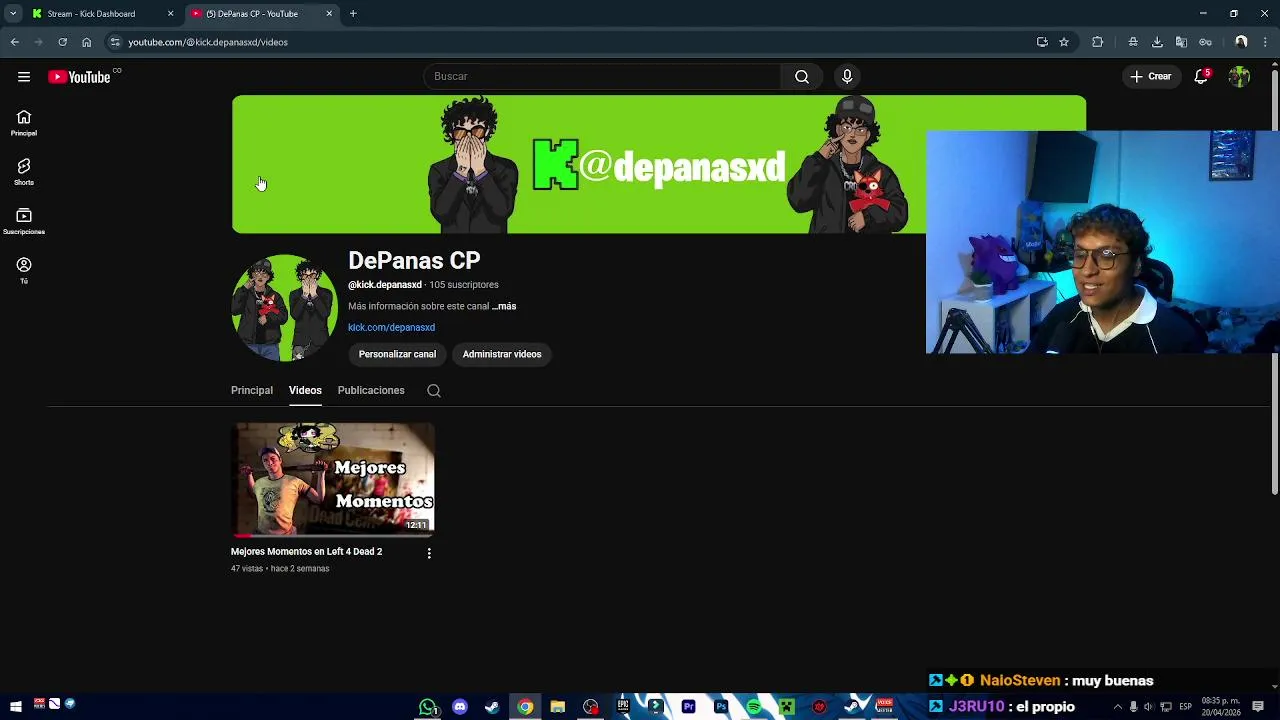Open Shorts from the left sidebar
The height and width of the screenshot is (720, 1280).
(24, 172)
